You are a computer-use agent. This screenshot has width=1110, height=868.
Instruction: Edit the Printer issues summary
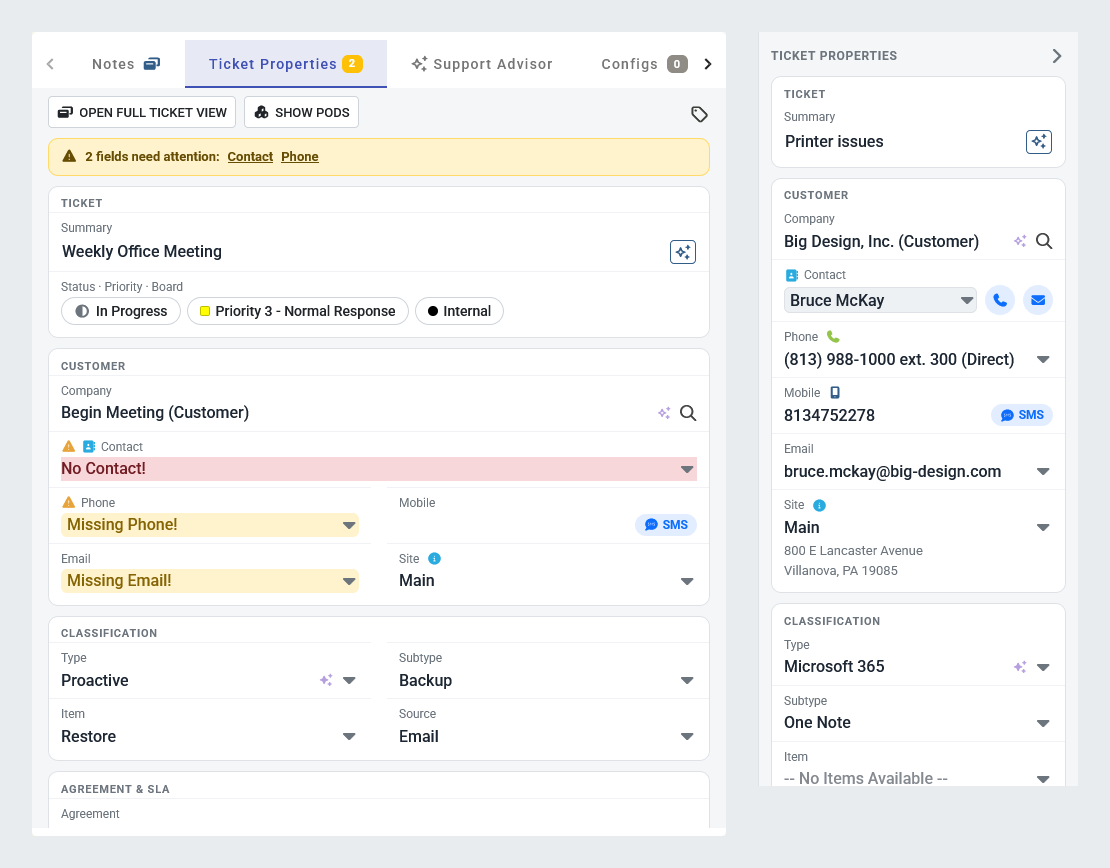901,142
